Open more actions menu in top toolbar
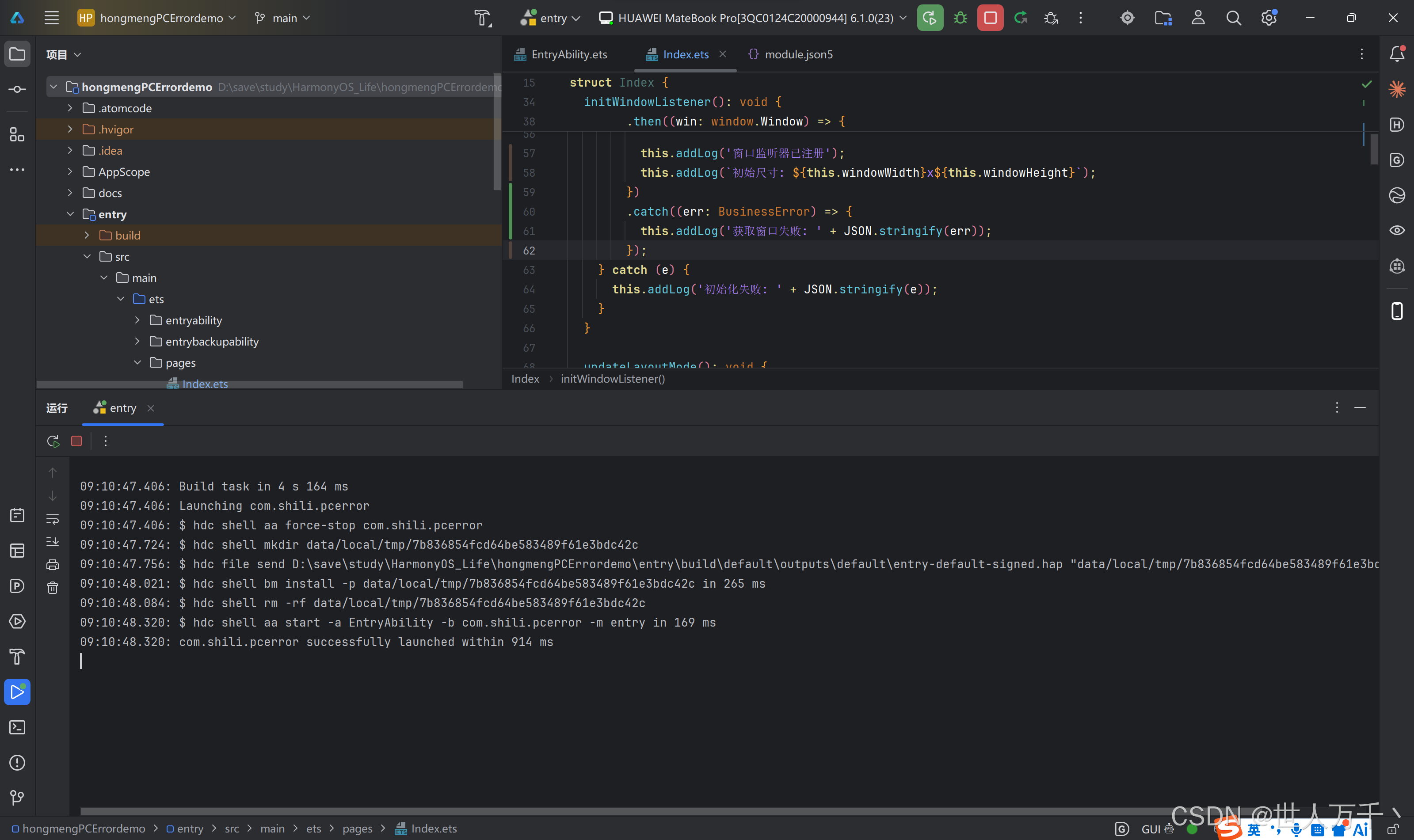Screen dimensions: 1414x840 click(x=1081, y=18)
